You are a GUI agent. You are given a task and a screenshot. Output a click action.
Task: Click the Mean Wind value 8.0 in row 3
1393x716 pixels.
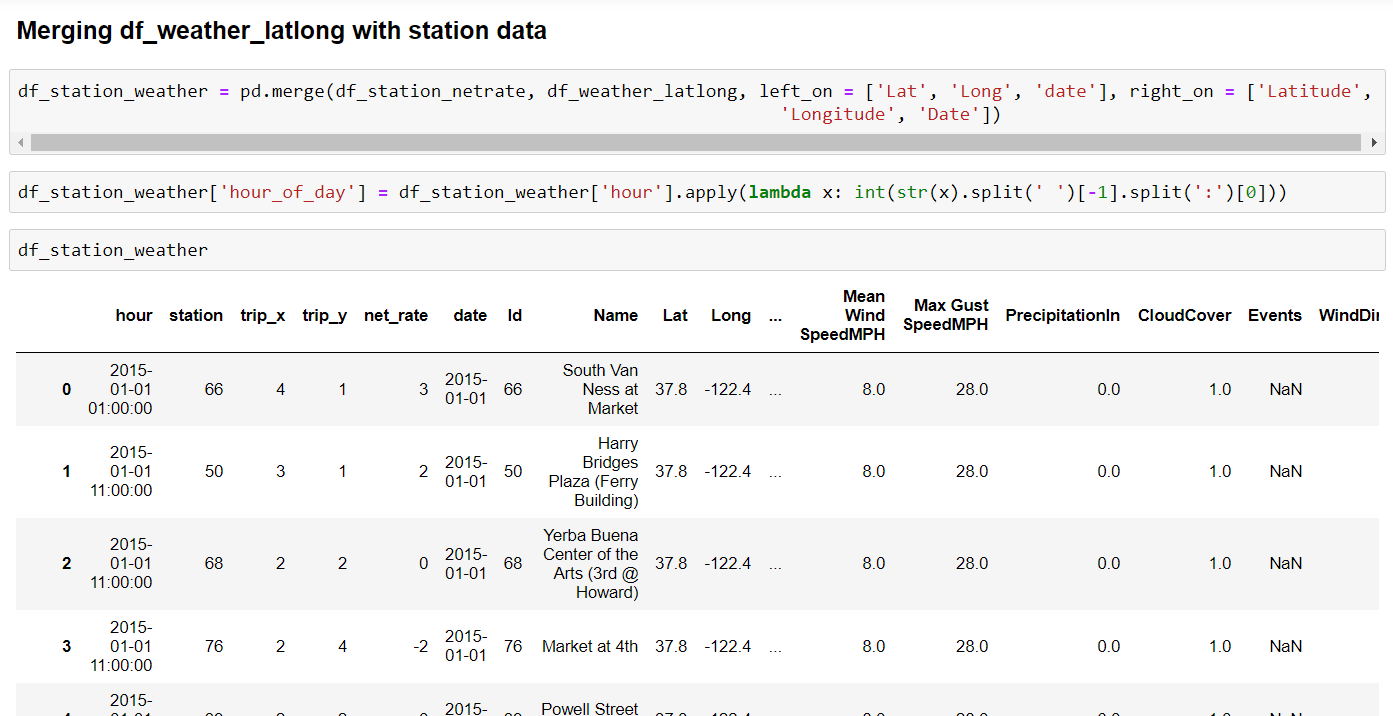click(874, 647)
